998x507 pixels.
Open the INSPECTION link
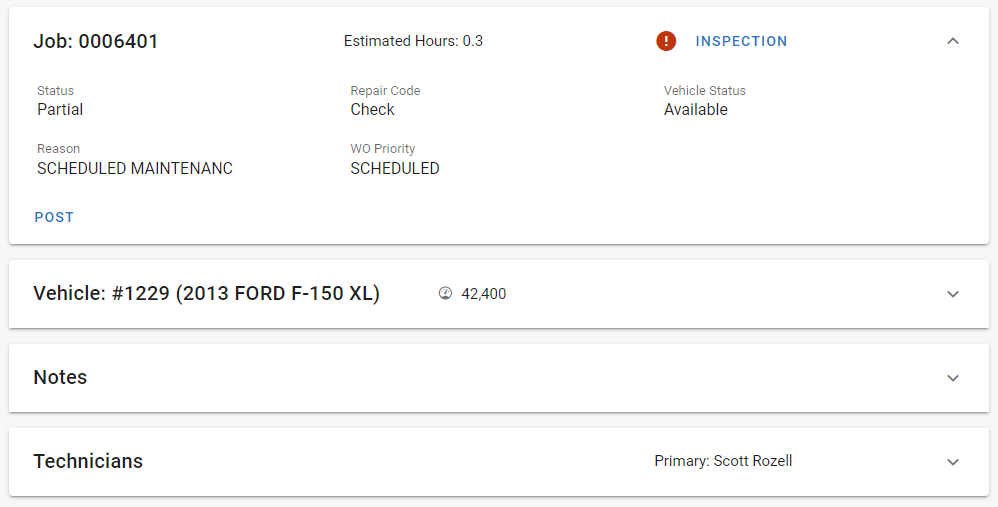pos(741,41)
